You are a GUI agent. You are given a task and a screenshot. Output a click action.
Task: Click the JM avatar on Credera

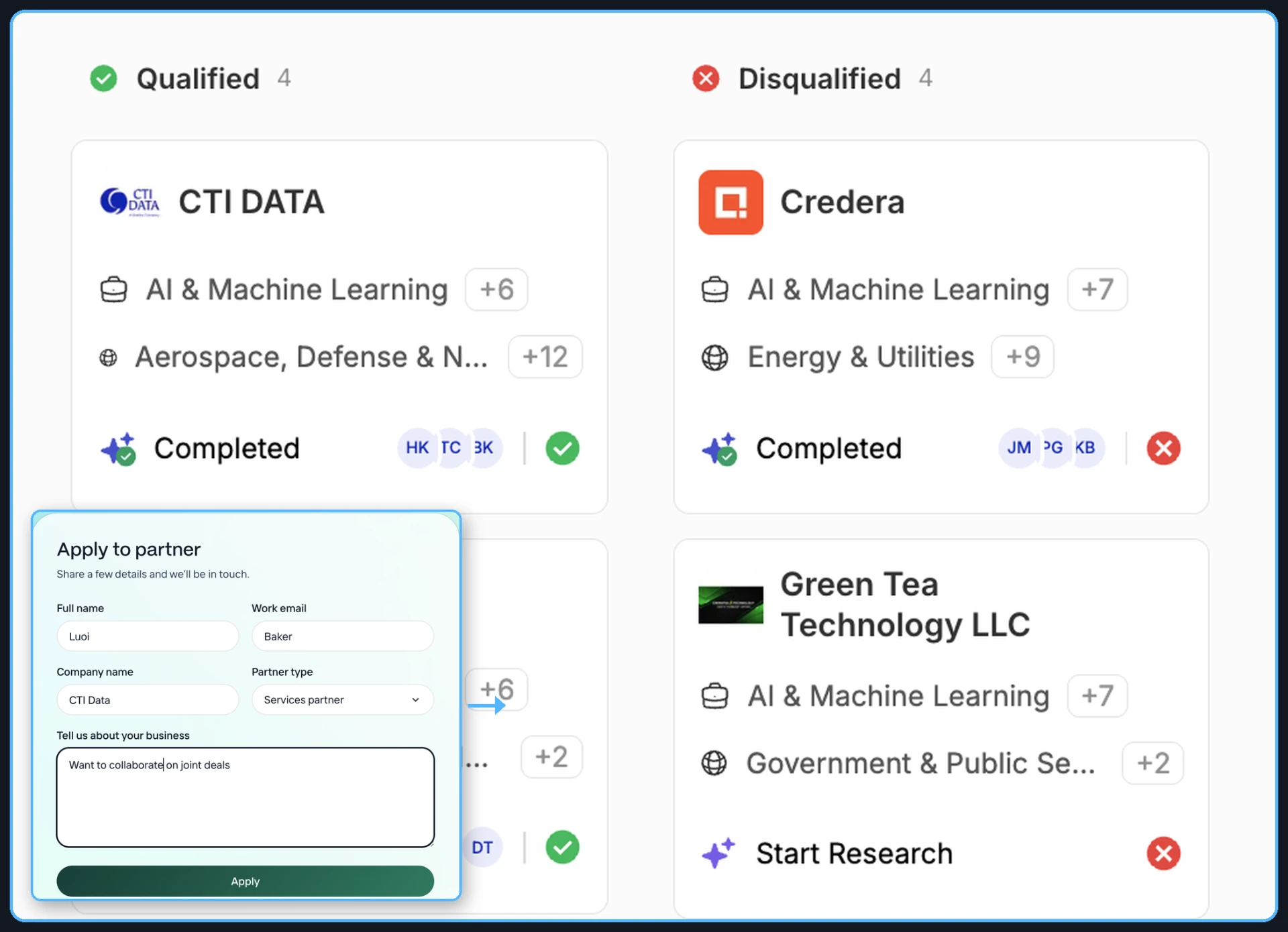pos(1018,448)
